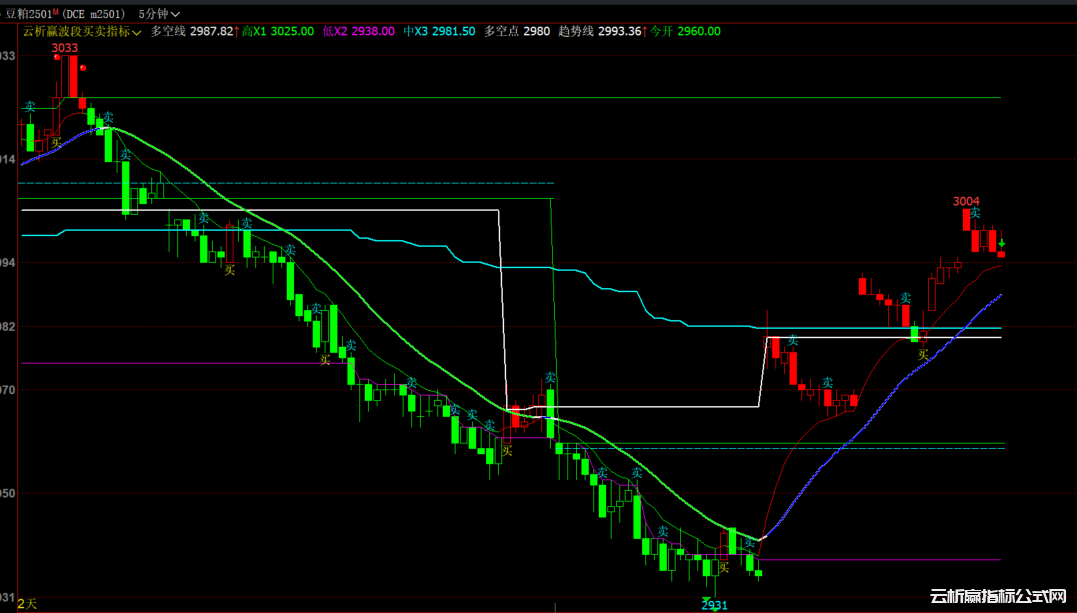The width and height of the screenshot is (1077, 613).
Task: Click the 3033 high price label
Action: 65,48
